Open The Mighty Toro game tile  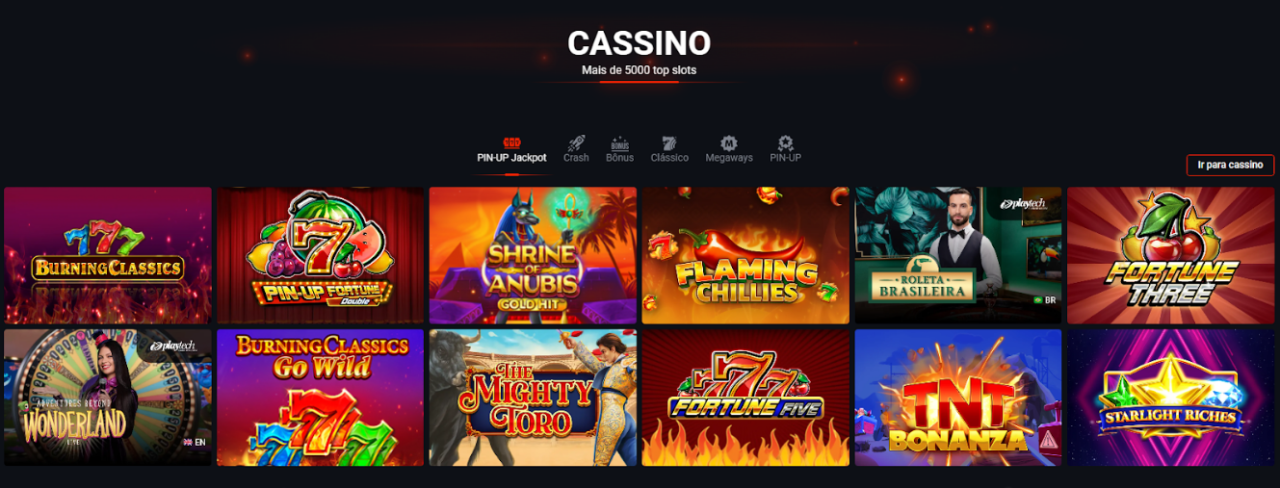pyautogui.click(x=533, y=397)
